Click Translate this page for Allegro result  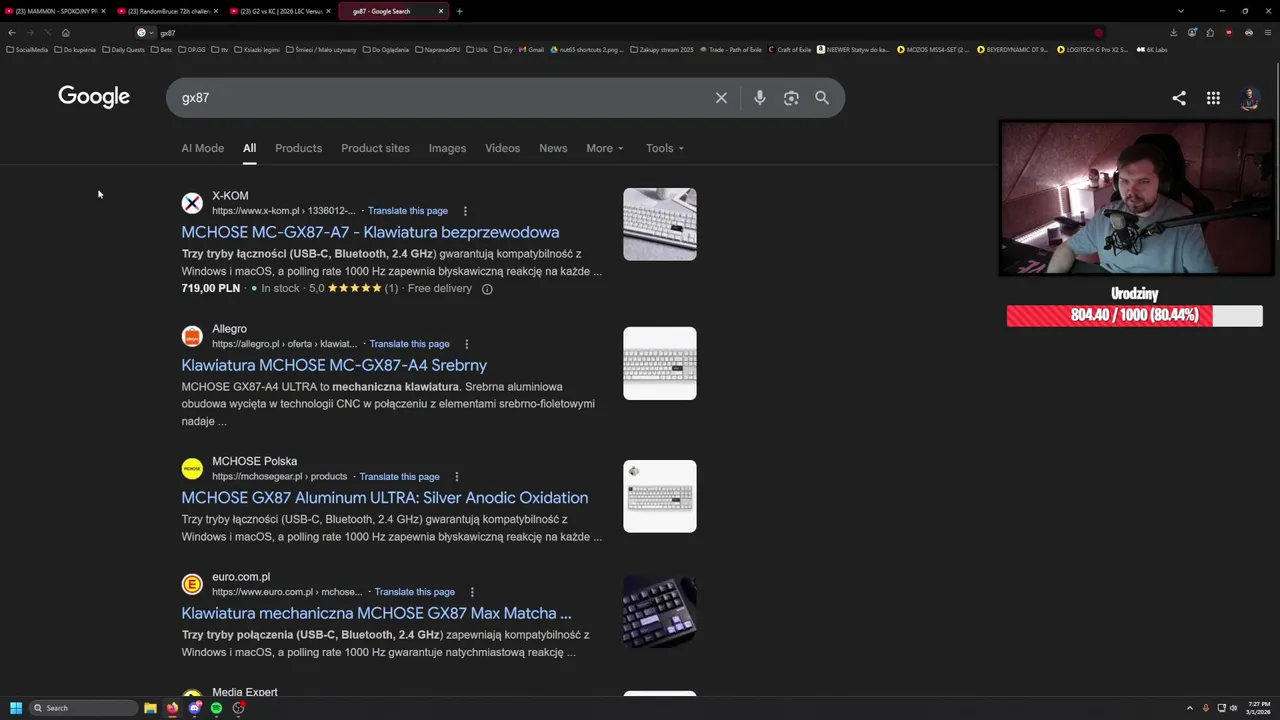point(409,344)
